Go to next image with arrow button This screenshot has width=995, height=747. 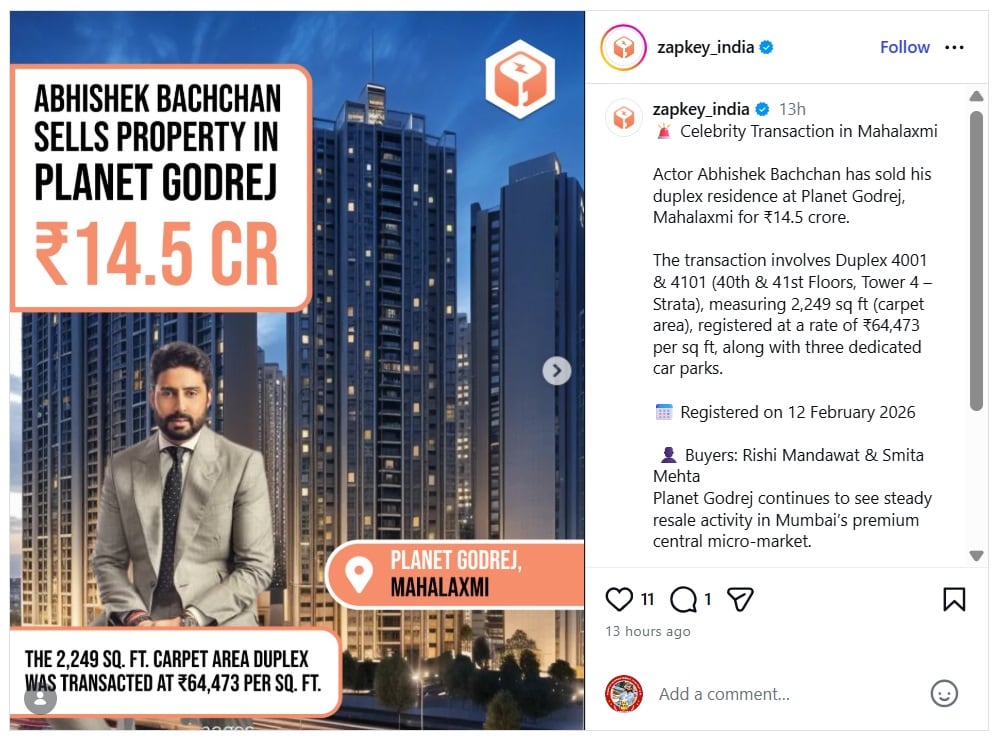pyautogui.click(x=557, y=370)
